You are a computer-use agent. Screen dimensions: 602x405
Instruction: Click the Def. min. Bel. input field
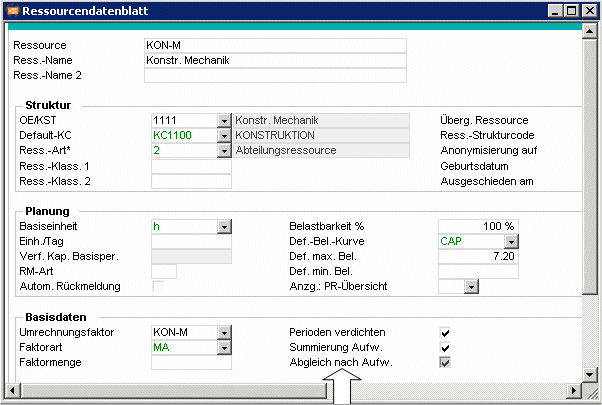pos(478,271)
